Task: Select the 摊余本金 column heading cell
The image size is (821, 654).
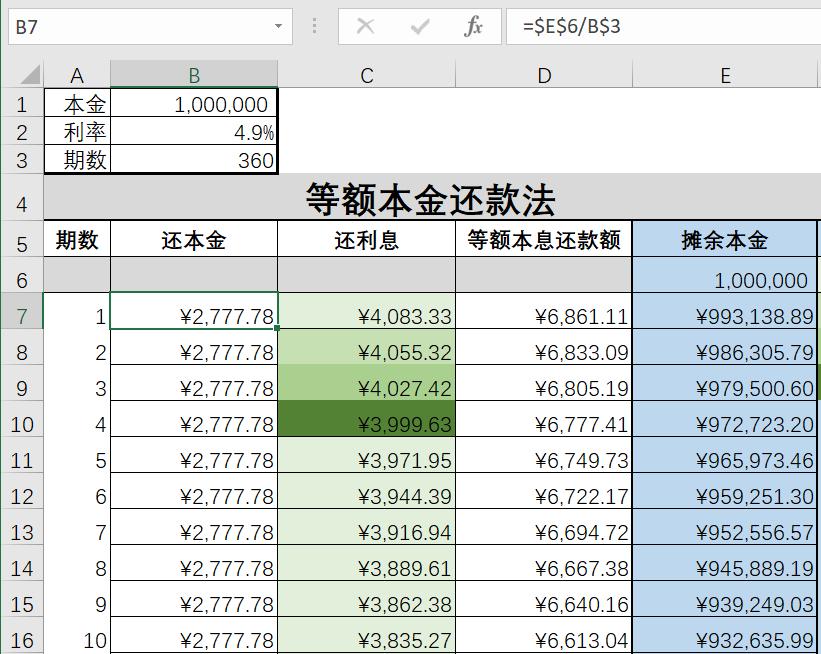Action: coord(726,238)
